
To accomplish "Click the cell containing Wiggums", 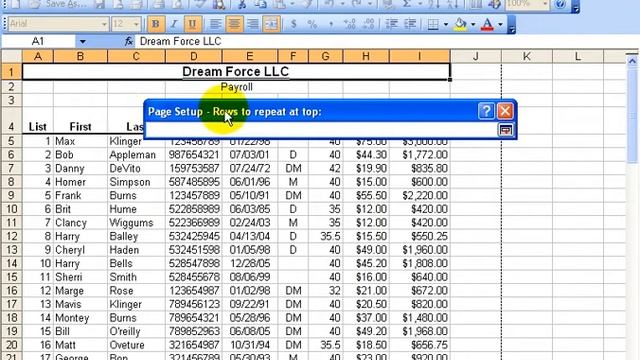I will (136, 223).
